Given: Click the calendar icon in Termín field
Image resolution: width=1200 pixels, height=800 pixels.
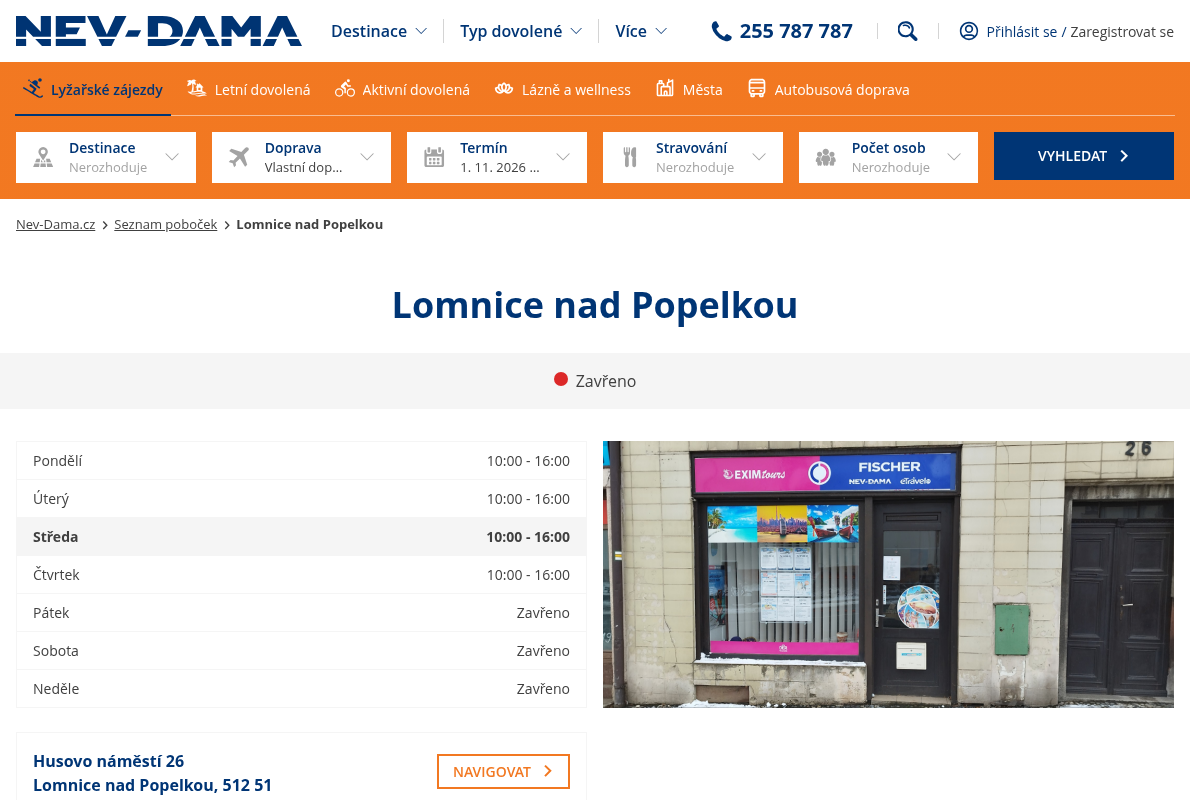Looking at the screenshot, I should pos(434,157).
